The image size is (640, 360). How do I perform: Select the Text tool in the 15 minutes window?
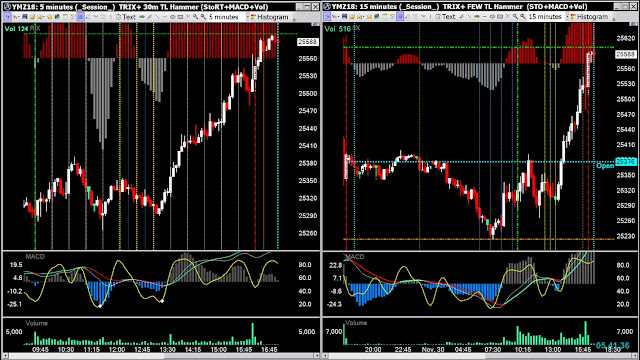click(445, 17)
